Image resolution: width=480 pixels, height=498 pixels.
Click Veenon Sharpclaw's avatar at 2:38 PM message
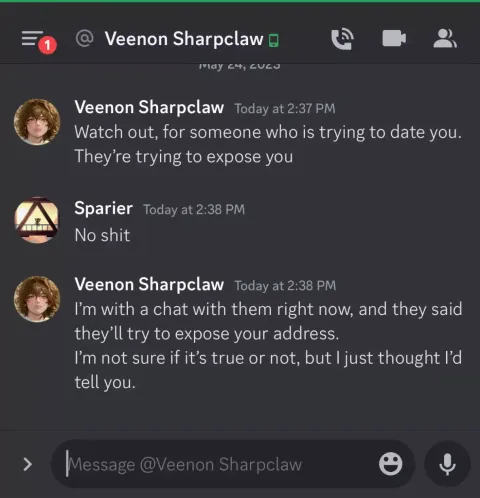37,299
